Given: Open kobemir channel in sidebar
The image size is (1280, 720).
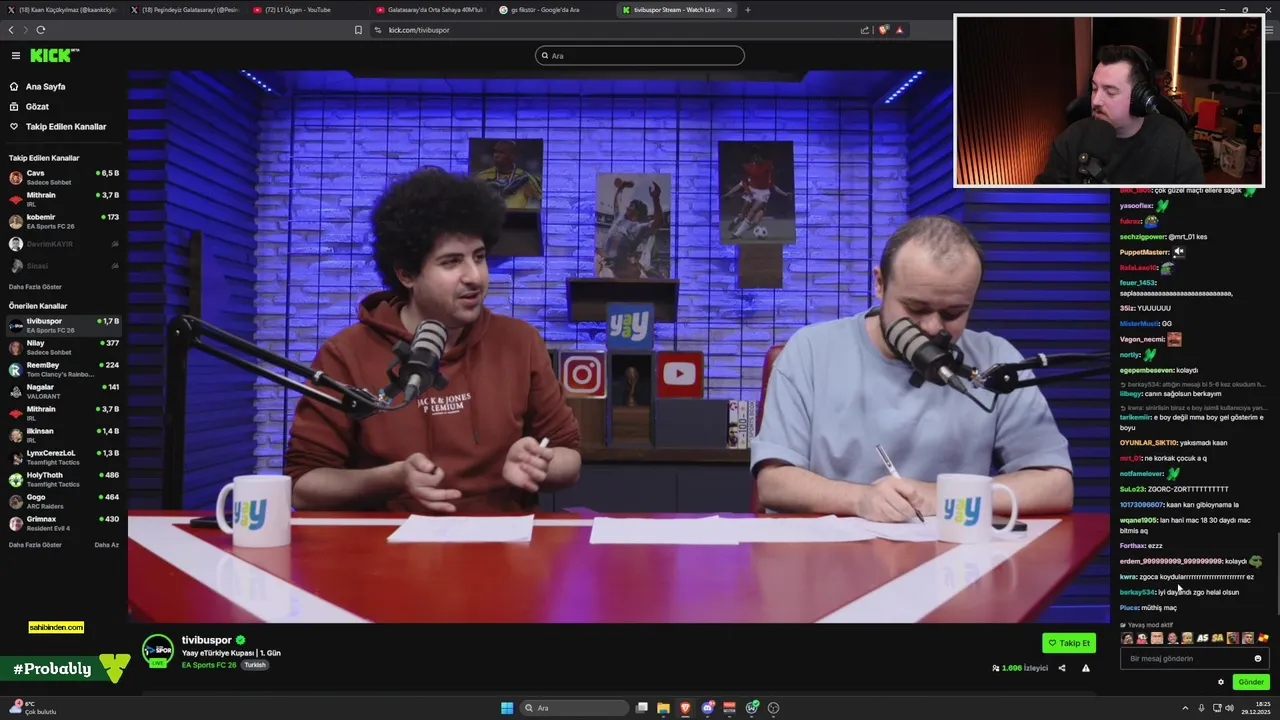Looking at the screenshot, I should tap(63, 221).
